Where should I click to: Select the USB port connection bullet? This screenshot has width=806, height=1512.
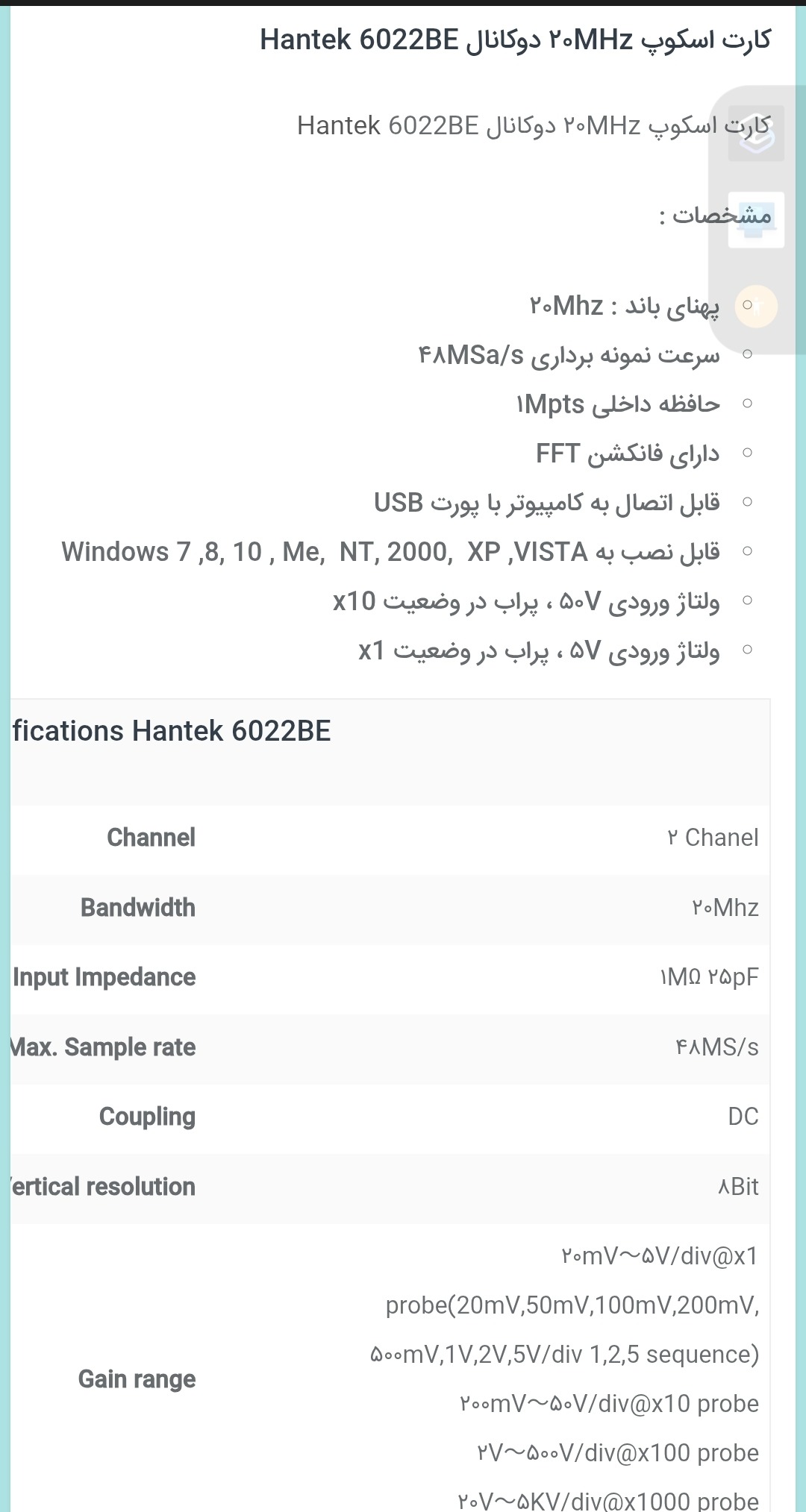tap(546, 503)
